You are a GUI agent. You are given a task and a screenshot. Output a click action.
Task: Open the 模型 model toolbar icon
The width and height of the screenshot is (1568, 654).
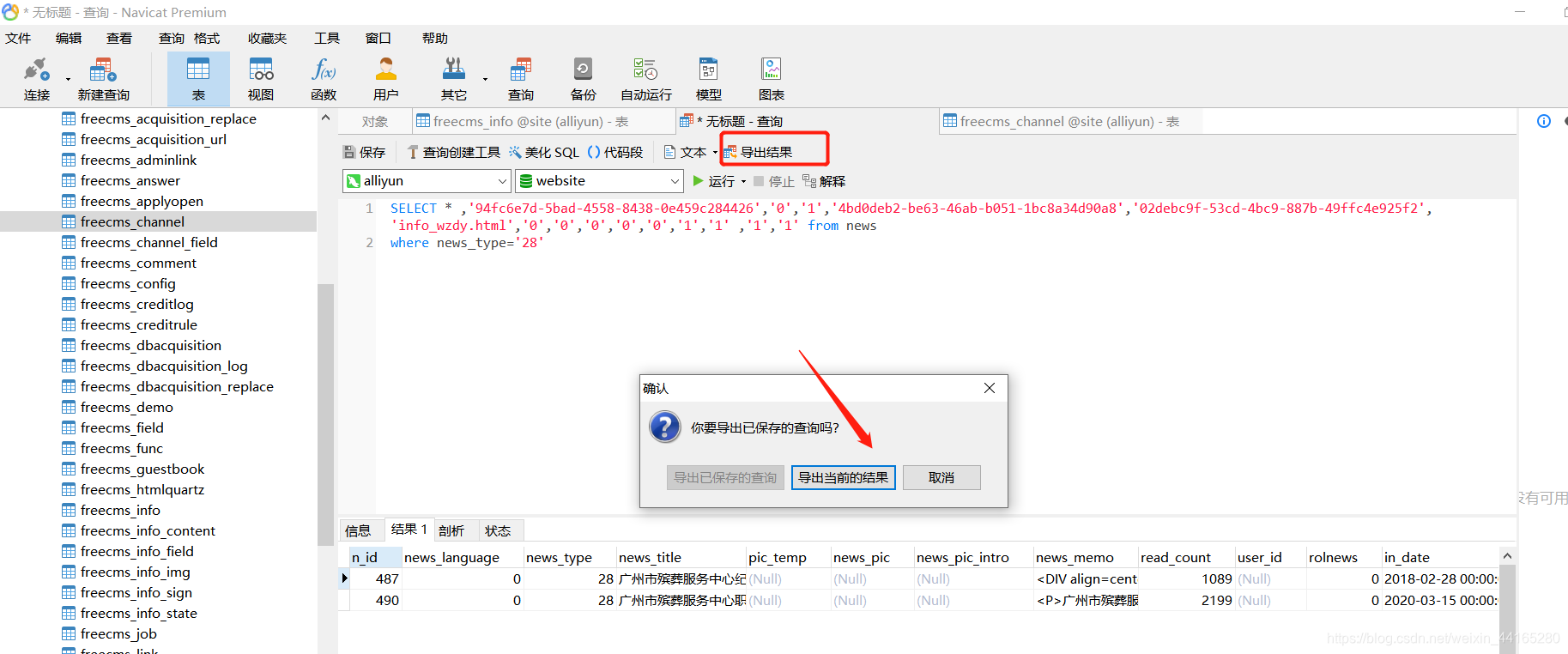pyautogui.click(x=709, y=79)
